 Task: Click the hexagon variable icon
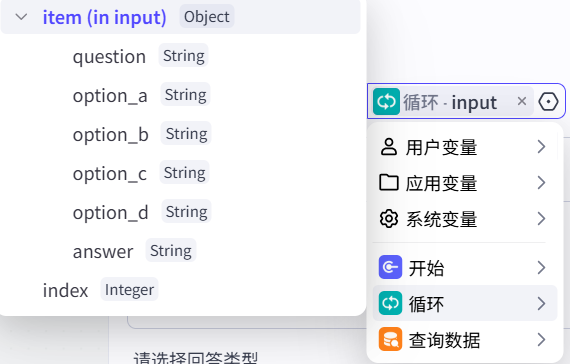click(548, 101)
